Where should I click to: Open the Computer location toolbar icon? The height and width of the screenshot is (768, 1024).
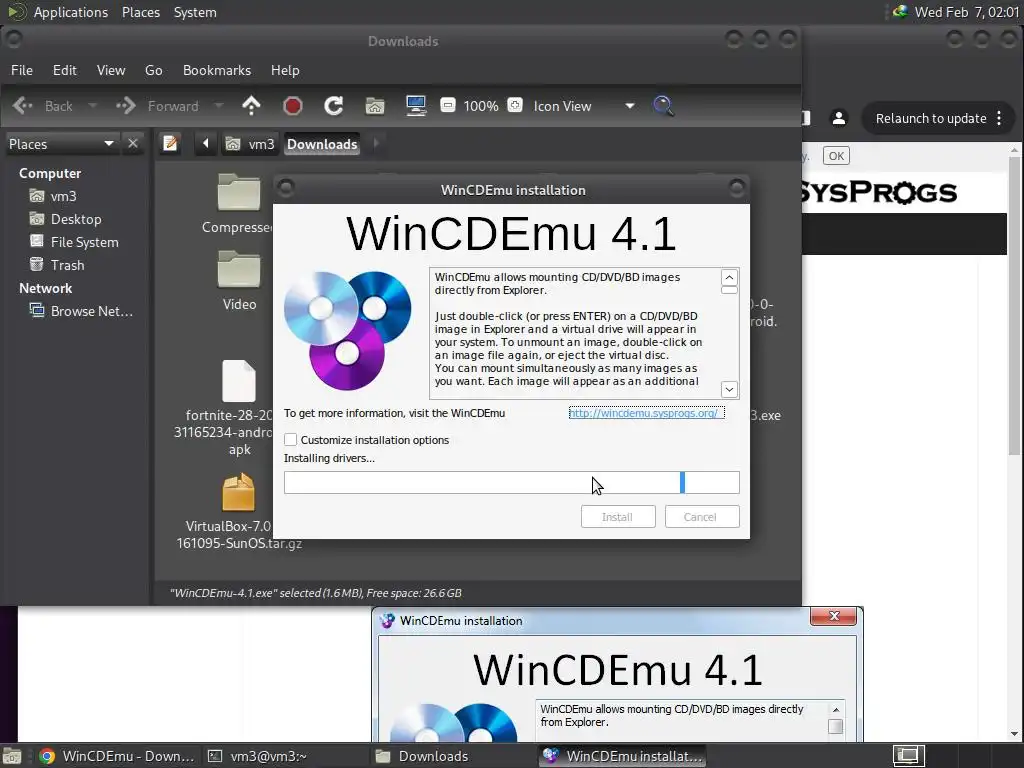pyautogui.click(x=416, y=106)
